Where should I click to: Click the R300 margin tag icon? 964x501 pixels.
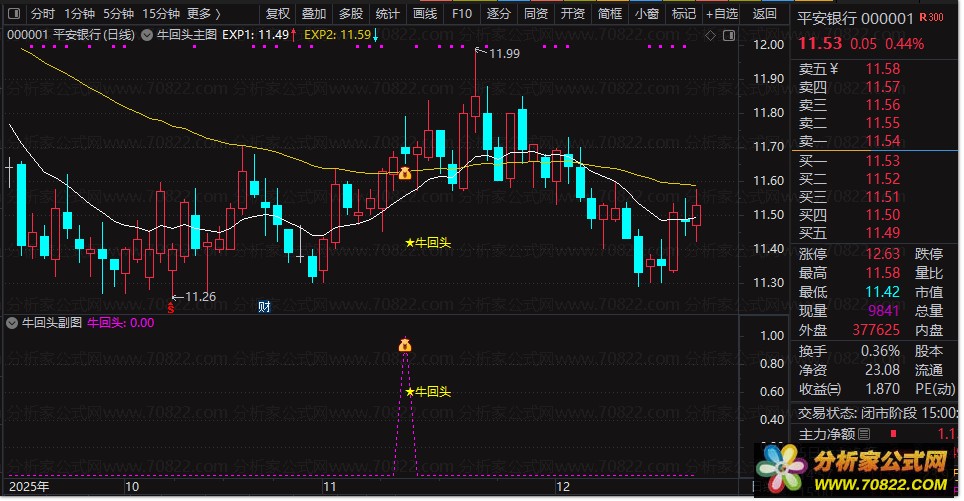click(931, 17)
